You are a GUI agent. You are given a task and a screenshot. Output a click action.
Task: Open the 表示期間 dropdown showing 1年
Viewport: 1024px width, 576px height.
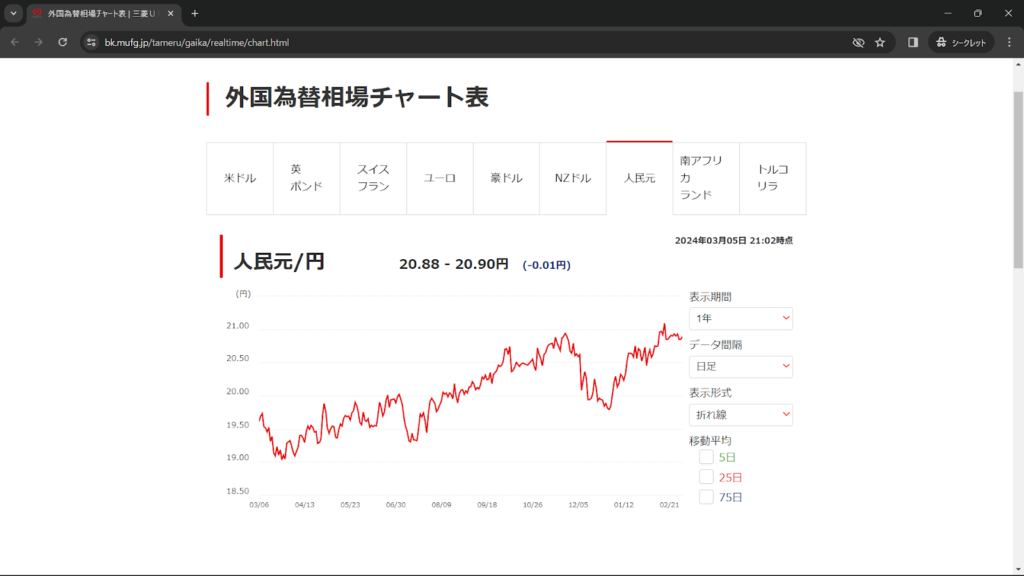pyautogui.click(x=740, y=319)
